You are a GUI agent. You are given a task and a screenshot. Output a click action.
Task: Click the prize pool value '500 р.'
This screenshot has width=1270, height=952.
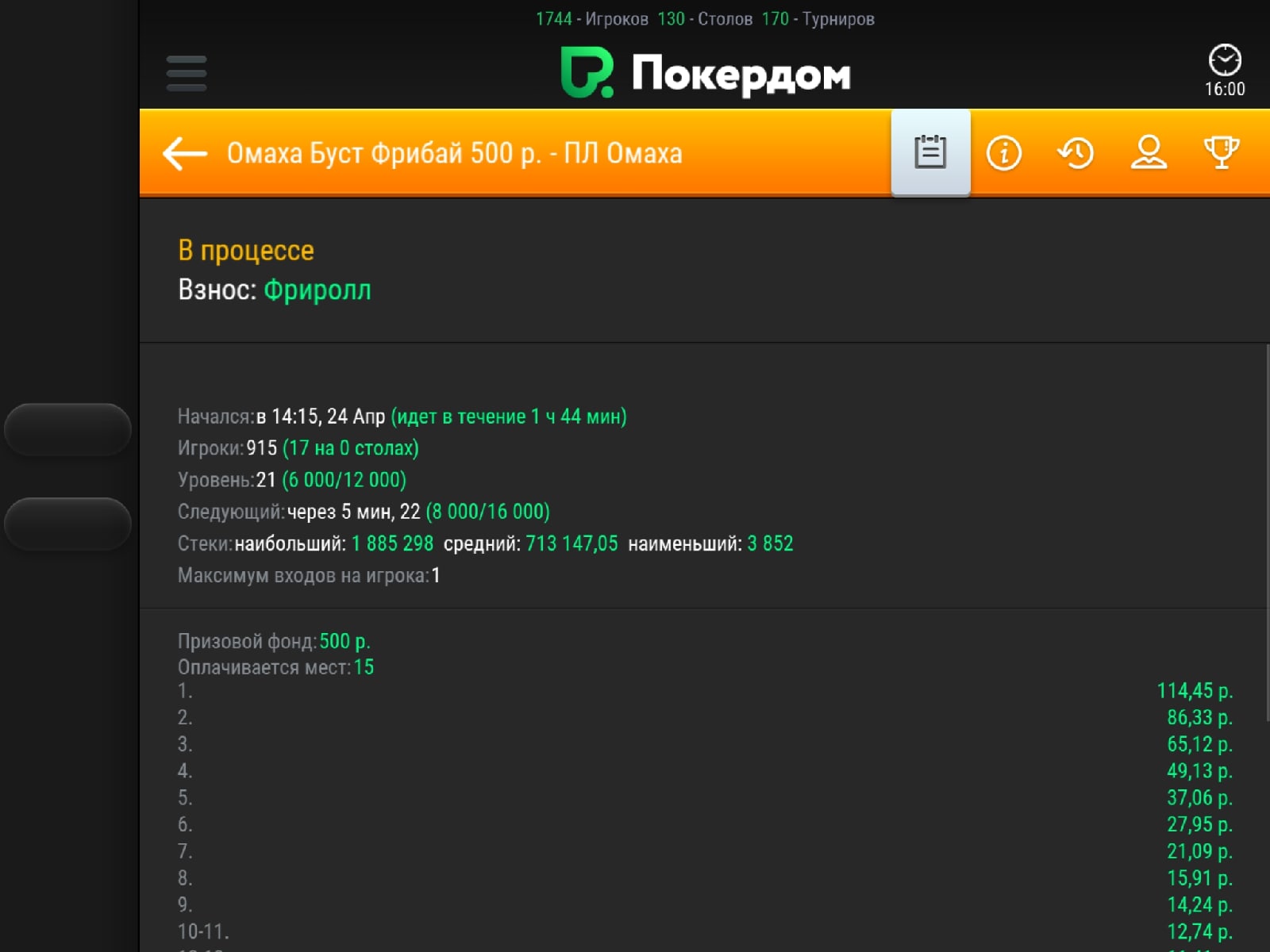[x=344, y=641]
